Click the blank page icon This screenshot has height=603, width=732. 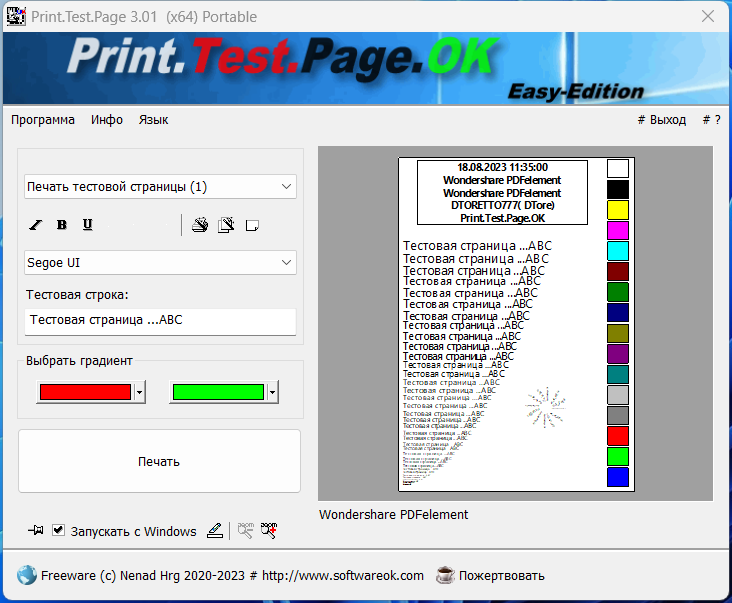click(x=252, y=225)
